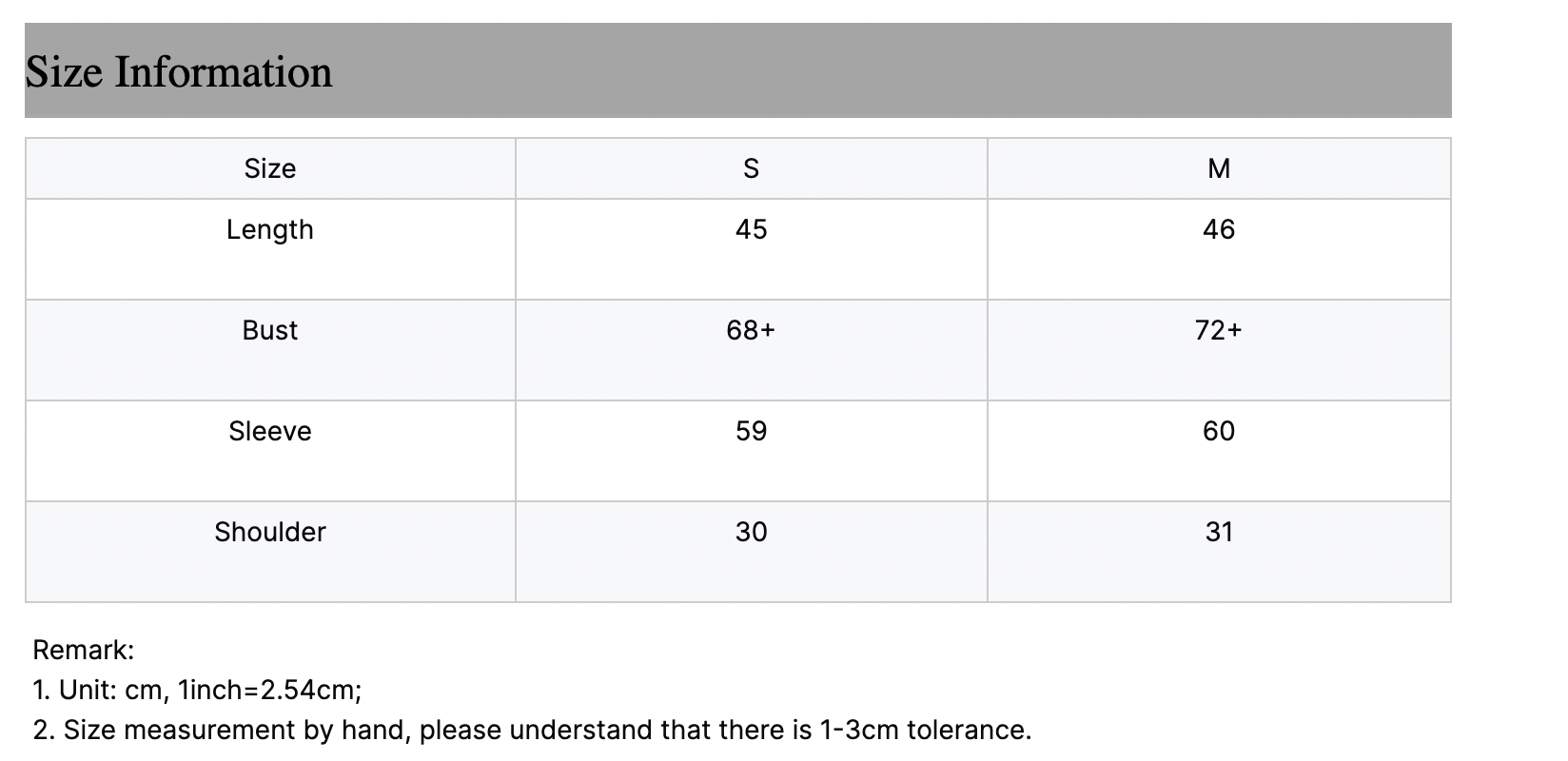The image size is (1568, 761).
Task: Click the Remark: label below the table
Action: click(84, 651)
